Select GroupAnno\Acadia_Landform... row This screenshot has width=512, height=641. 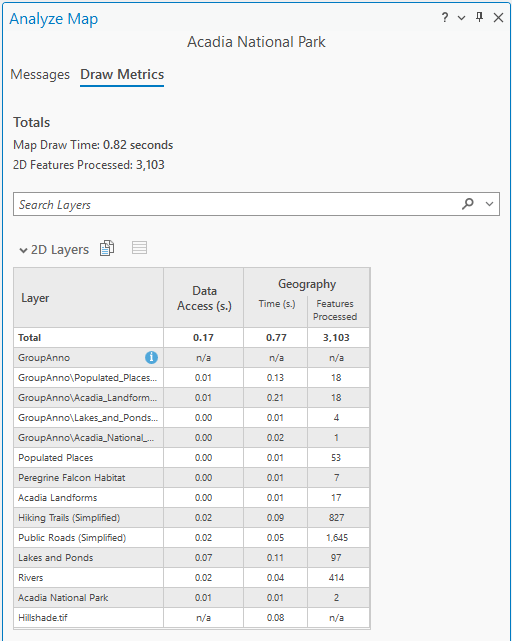(x=192, y=398)
